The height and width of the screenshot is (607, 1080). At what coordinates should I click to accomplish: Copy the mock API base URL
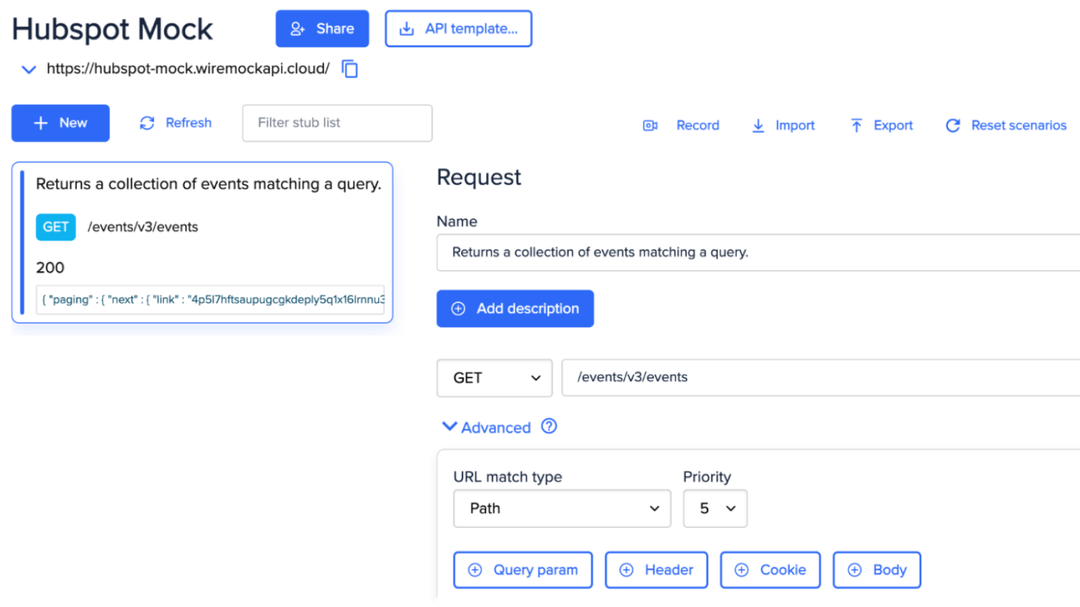click(x=348, y=69)
